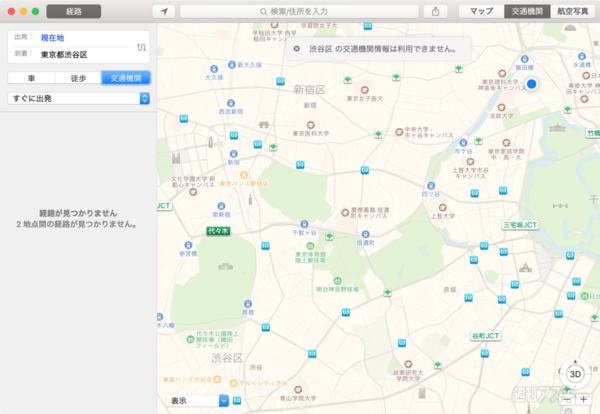Viewport: 600px width, 414px height.
Task: Click the 法政大学 marker
Action: click(502, 107)
